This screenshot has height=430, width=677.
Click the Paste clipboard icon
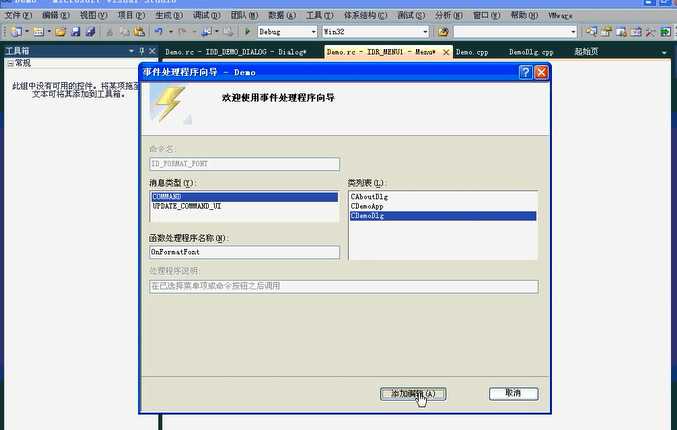click(139, 32)
